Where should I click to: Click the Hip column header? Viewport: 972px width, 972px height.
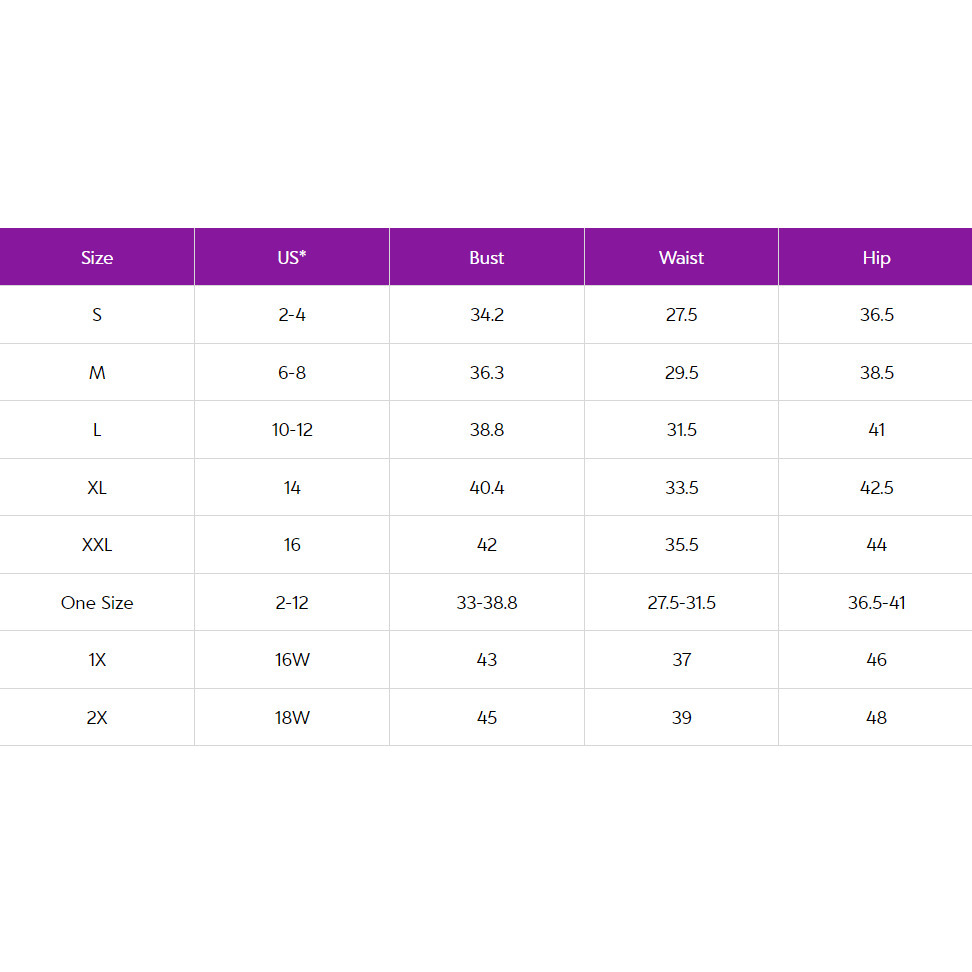click(876, 257)
